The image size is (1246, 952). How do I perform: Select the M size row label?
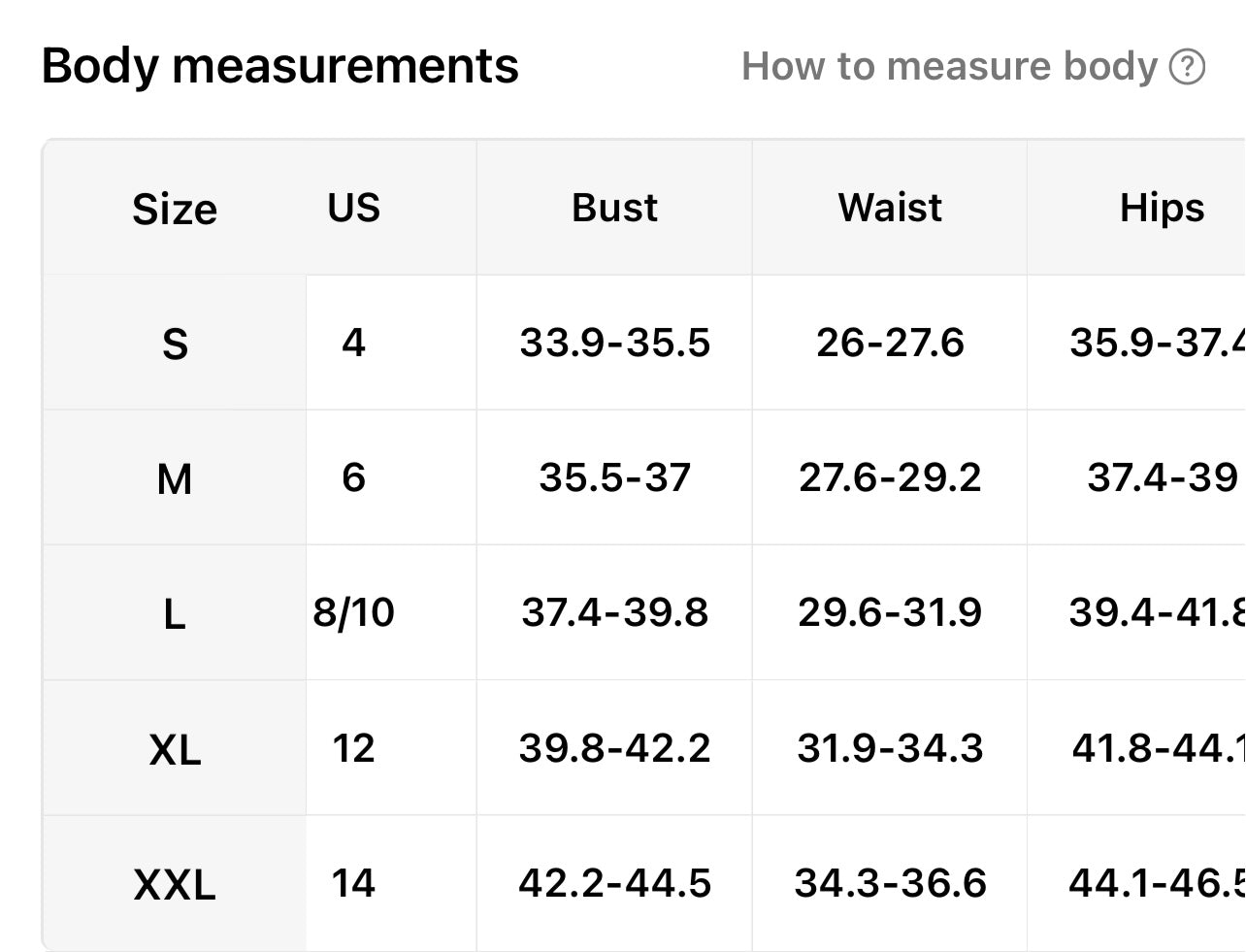pos(175,478)
